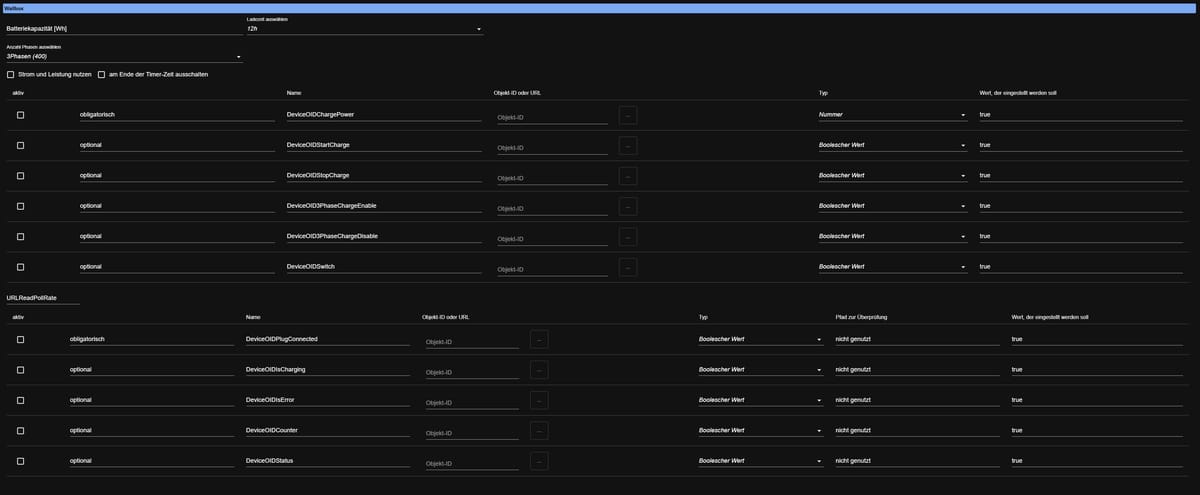Enable 'Strom und Leistung nutzen' checkbox
1200x495 pixels.
pyautogui.click(x=11, y=74)
